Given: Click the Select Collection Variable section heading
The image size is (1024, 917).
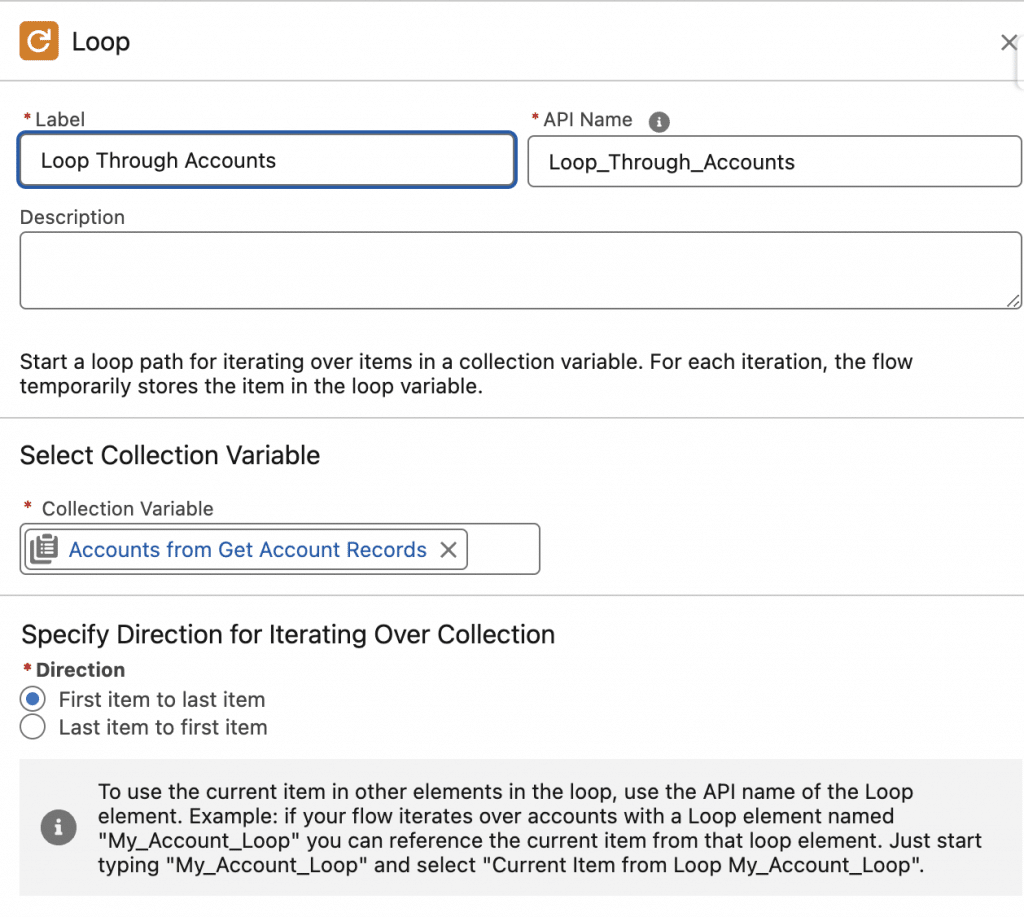Looking at the screenshot, I should pos(170,455).
